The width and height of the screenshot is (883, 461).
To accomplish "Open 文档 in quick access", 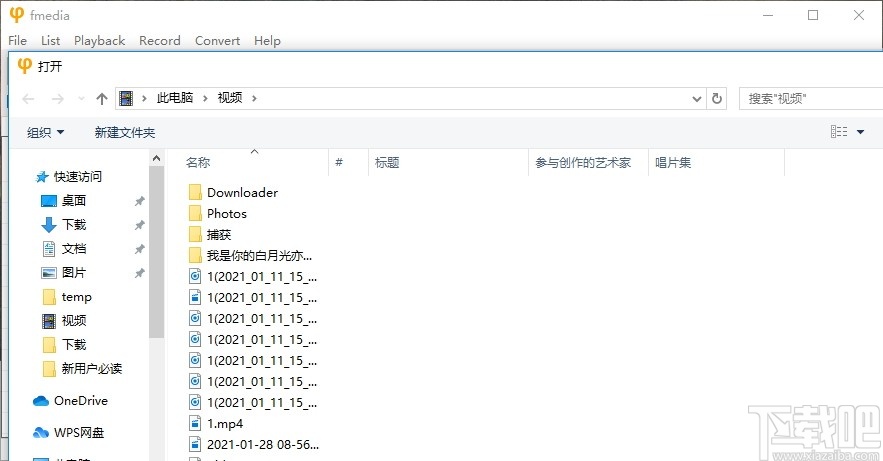I will point(74,249).
